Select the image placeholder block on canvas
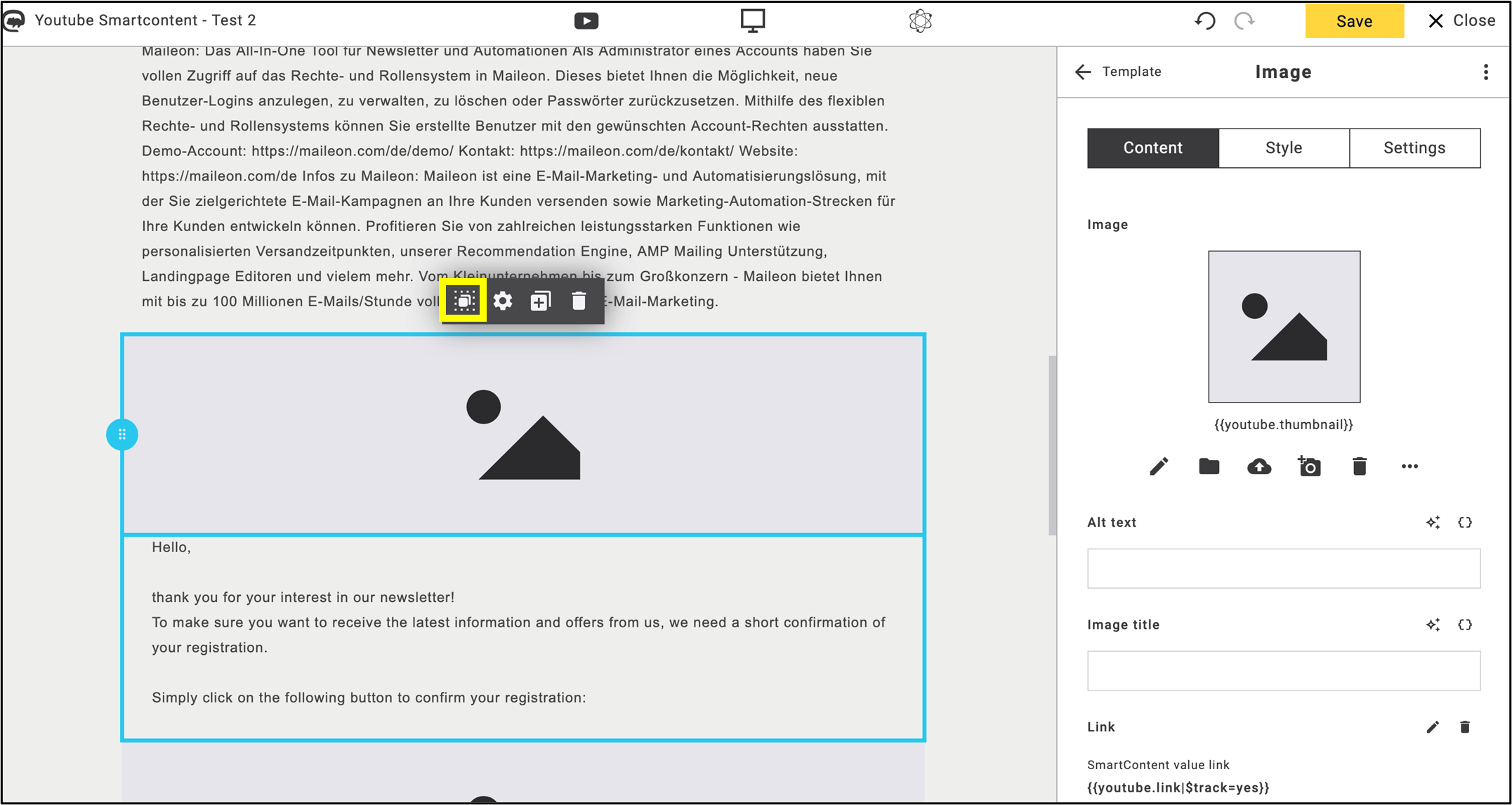Image resolution: width=1512 pixels, height=805 pixels. (x=523, y=434)
